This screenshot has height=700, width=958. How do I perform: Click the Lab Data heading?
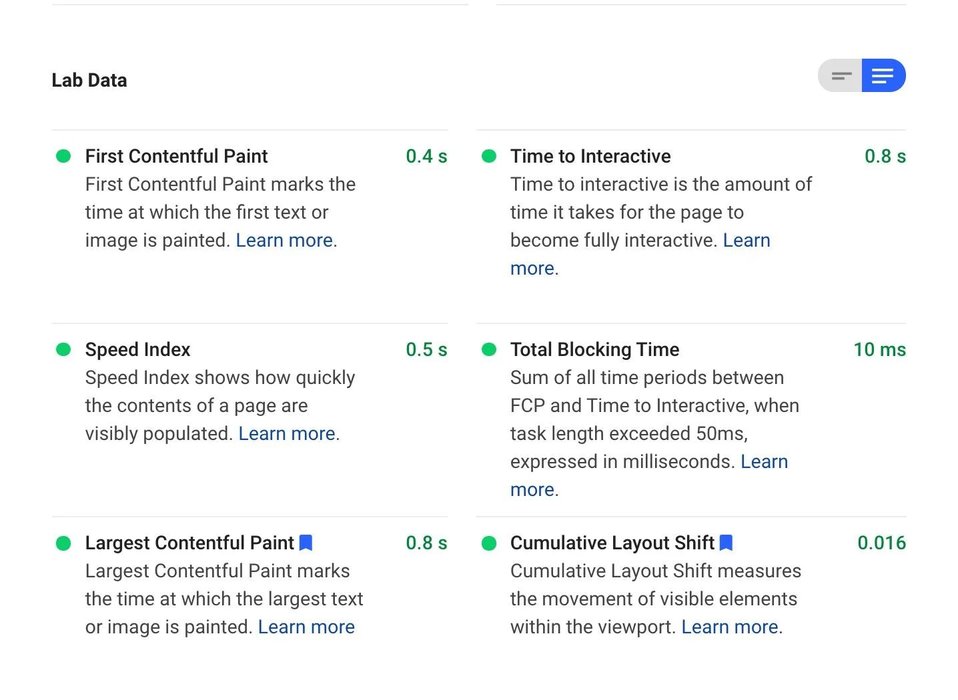[x=89, y=80]
